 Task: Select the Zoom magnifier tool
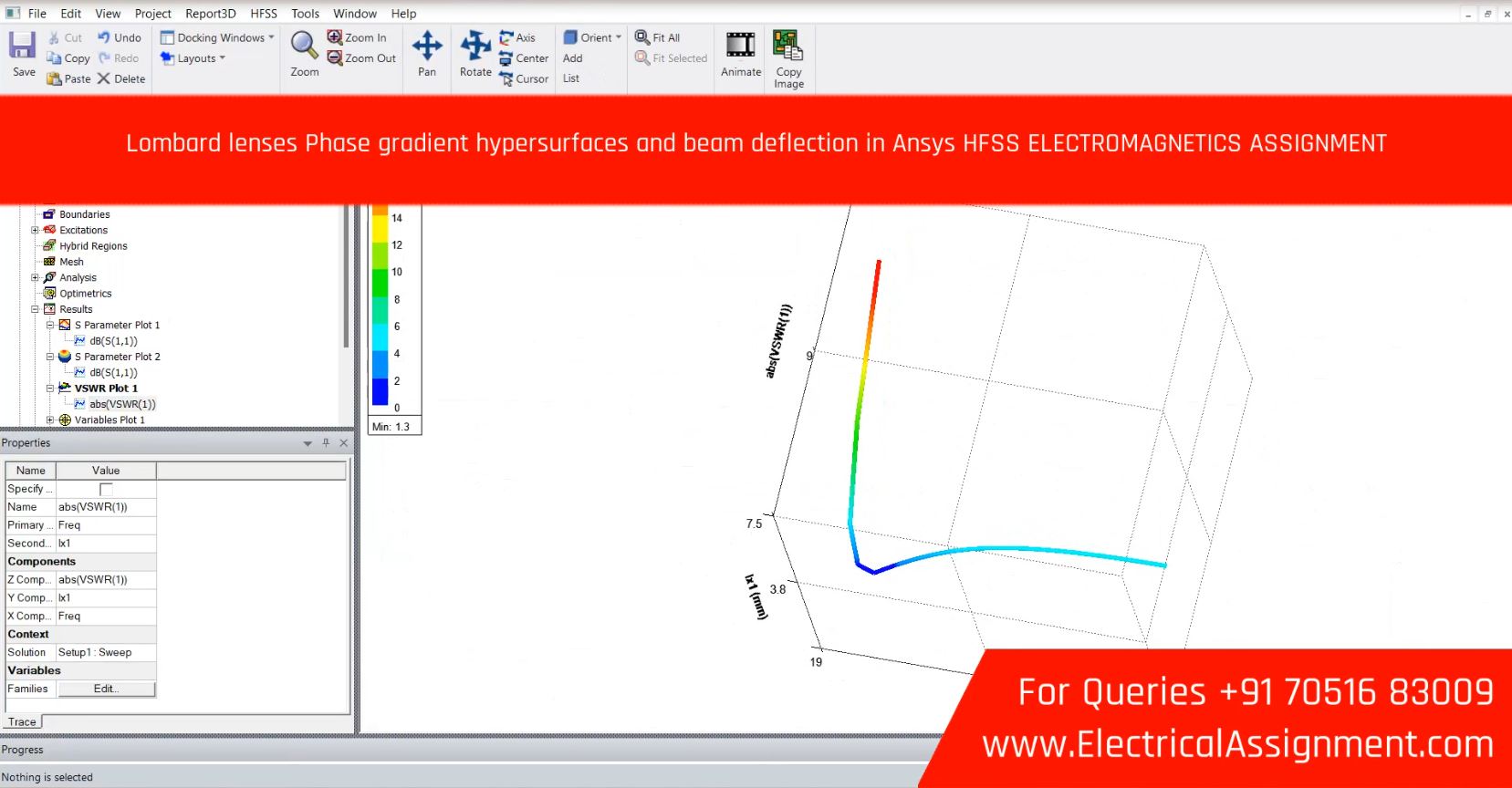[304, 45]
